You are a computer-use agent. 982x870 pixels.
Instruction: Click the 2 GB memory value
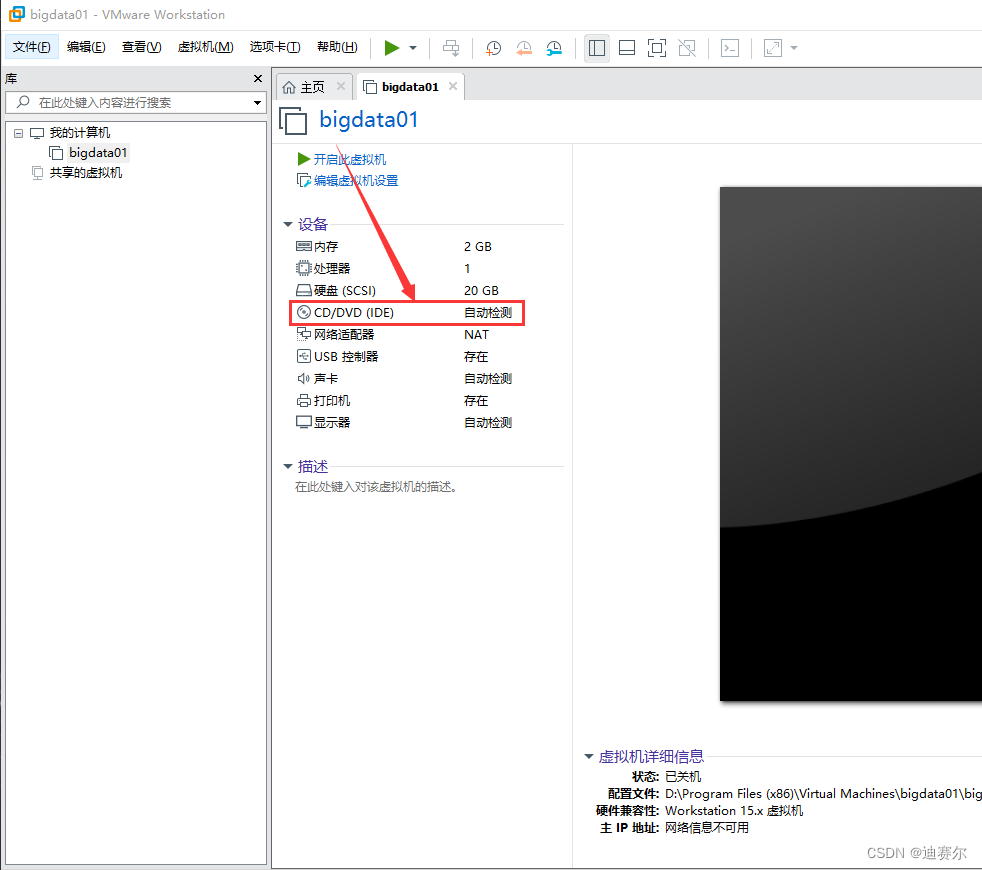pyautogui.click(x=478, y=247)
